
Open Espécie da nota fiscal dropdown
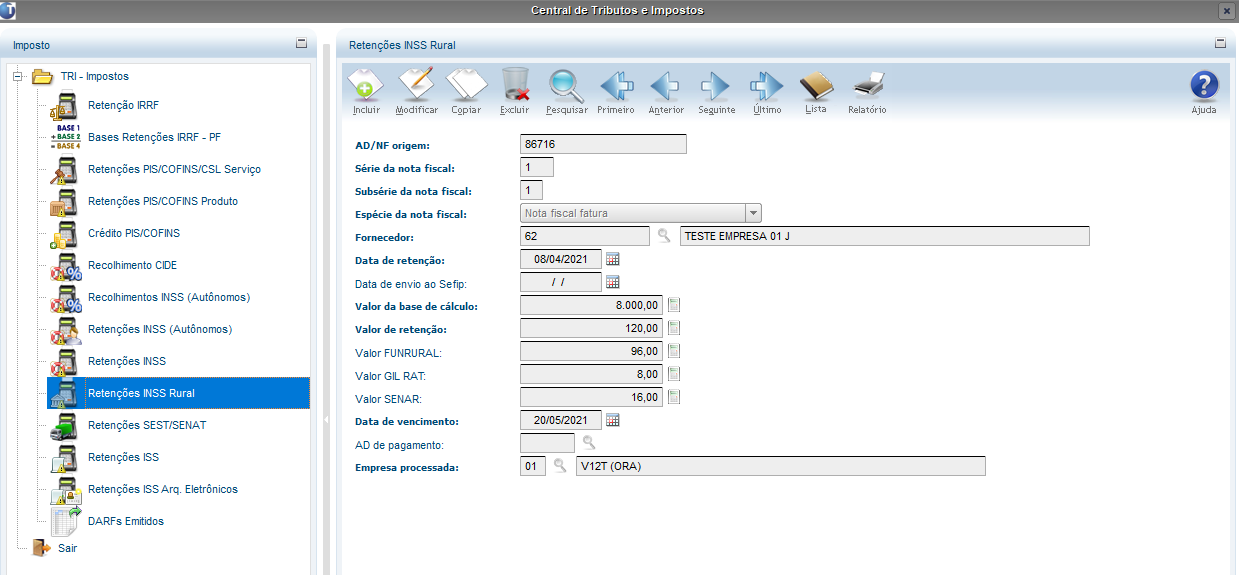coord(754,213)
